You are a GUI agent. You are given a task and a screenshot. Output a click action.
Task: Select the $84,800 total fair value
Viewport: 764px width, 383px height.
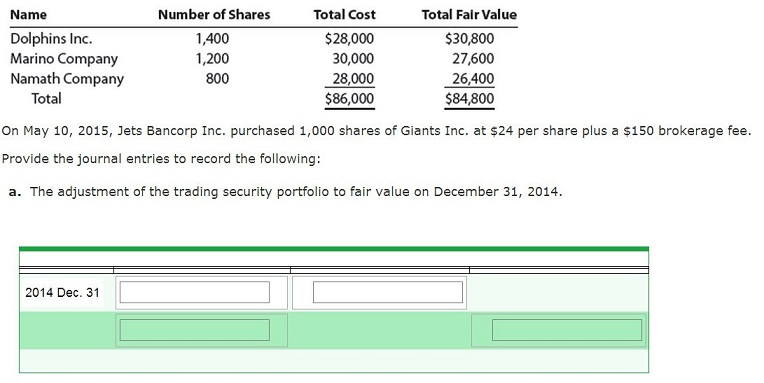470,99
